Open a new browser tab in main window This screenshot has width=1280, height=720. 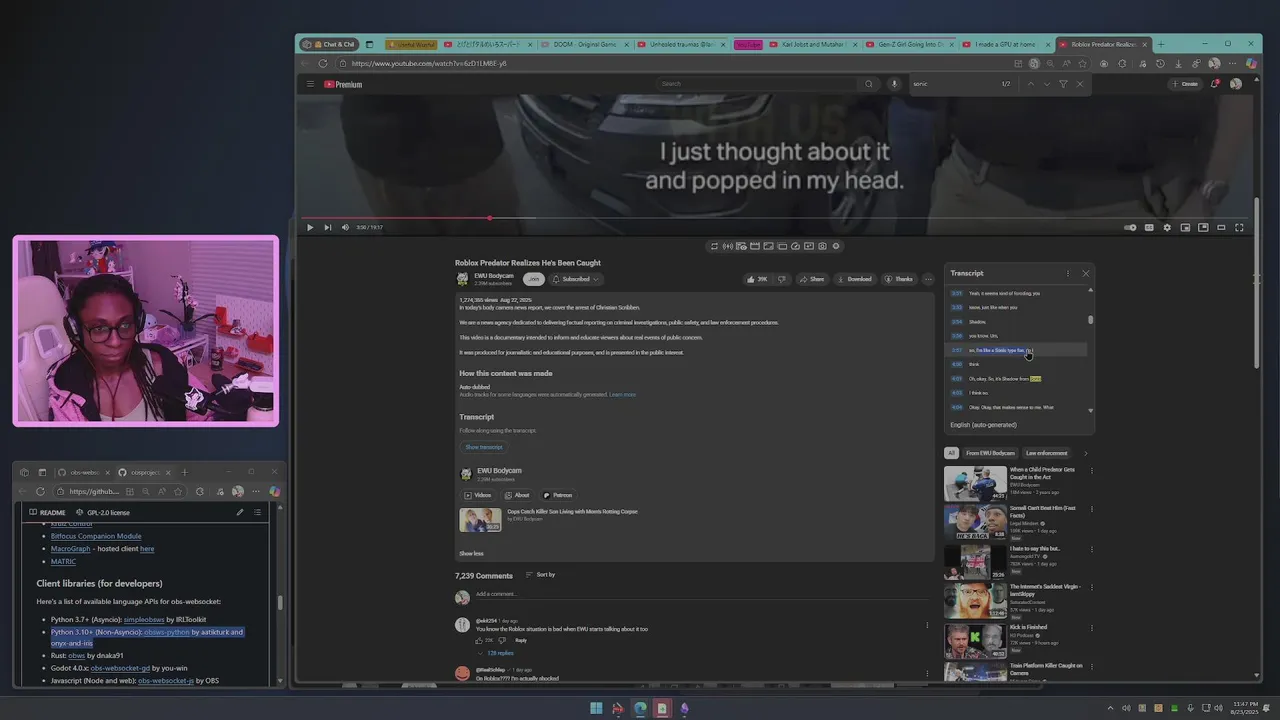[1161, 44]
